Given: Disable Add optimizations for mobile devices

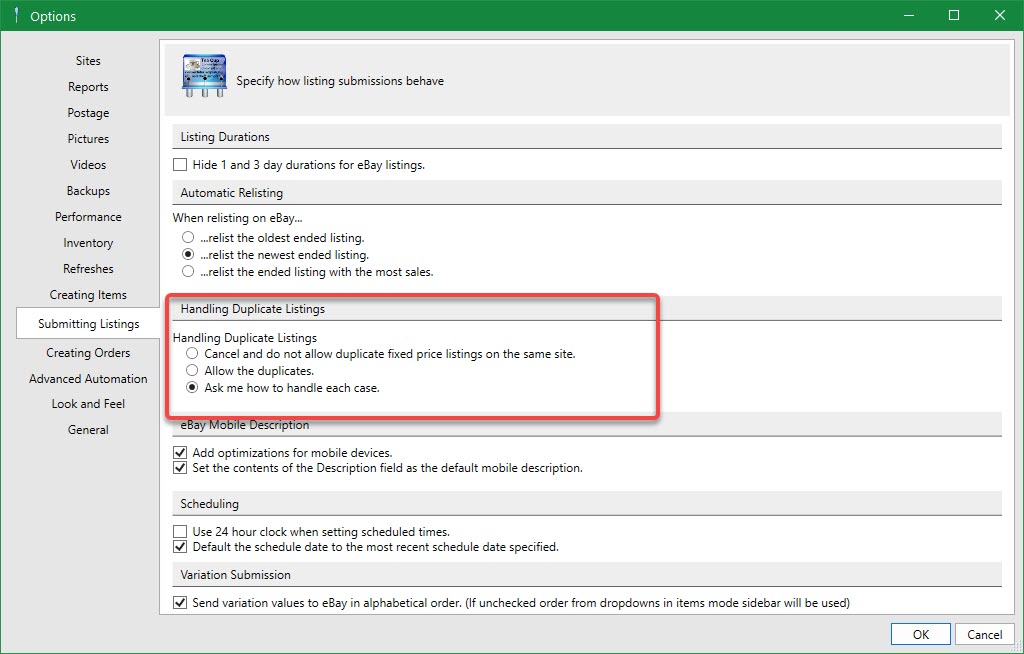Looking at the screenshot, I should coord(180,452).
